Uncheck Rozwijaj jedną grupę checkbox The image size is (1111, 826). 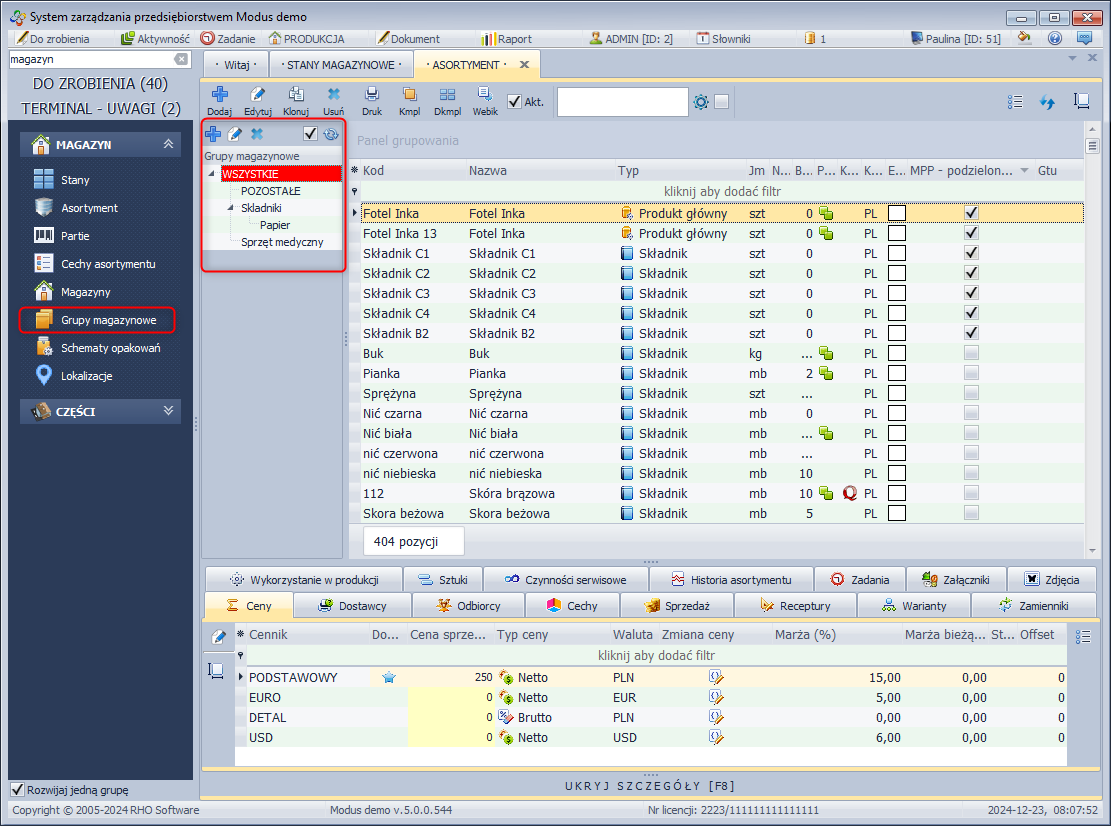[17, 789]
